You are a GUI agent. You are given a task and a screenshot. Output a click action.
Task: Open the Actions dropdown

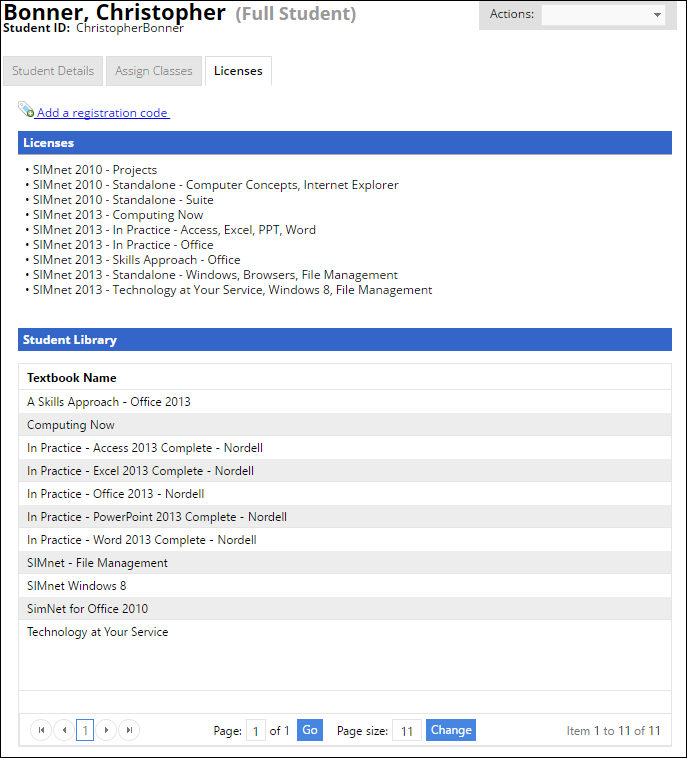603,15
